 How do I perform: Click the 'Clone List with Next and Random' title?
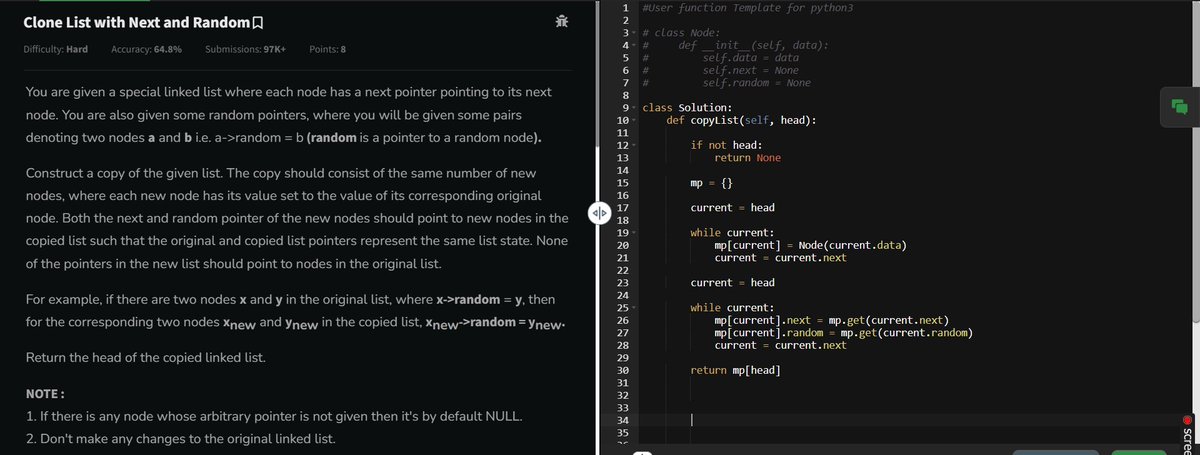[x=137, y=22]
